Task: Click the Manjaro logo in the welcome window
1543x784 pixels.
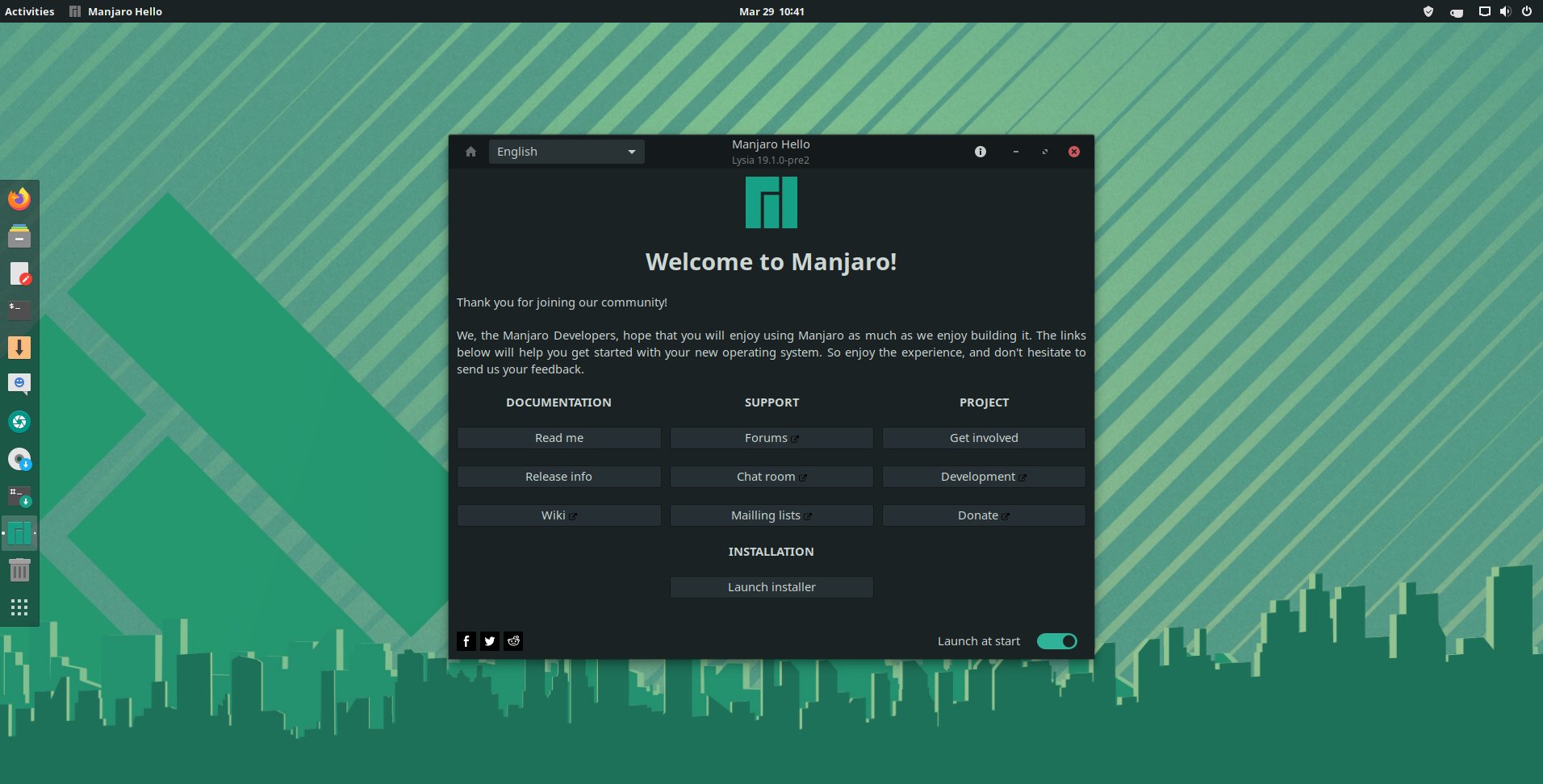Action: pyautogui.click(x=771, y=202)
